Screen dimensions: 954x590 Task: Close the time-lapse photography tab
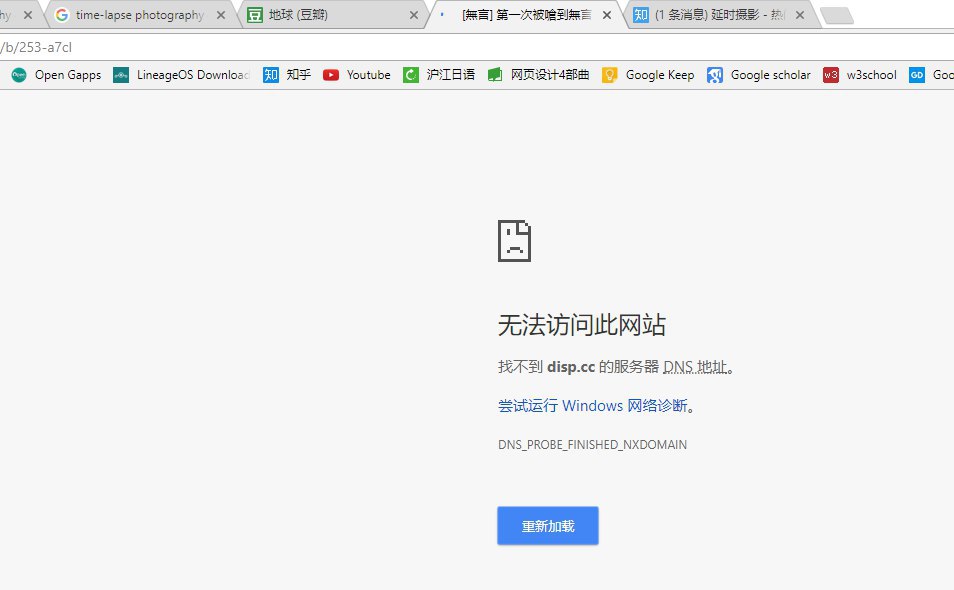(x=223, y=16)
